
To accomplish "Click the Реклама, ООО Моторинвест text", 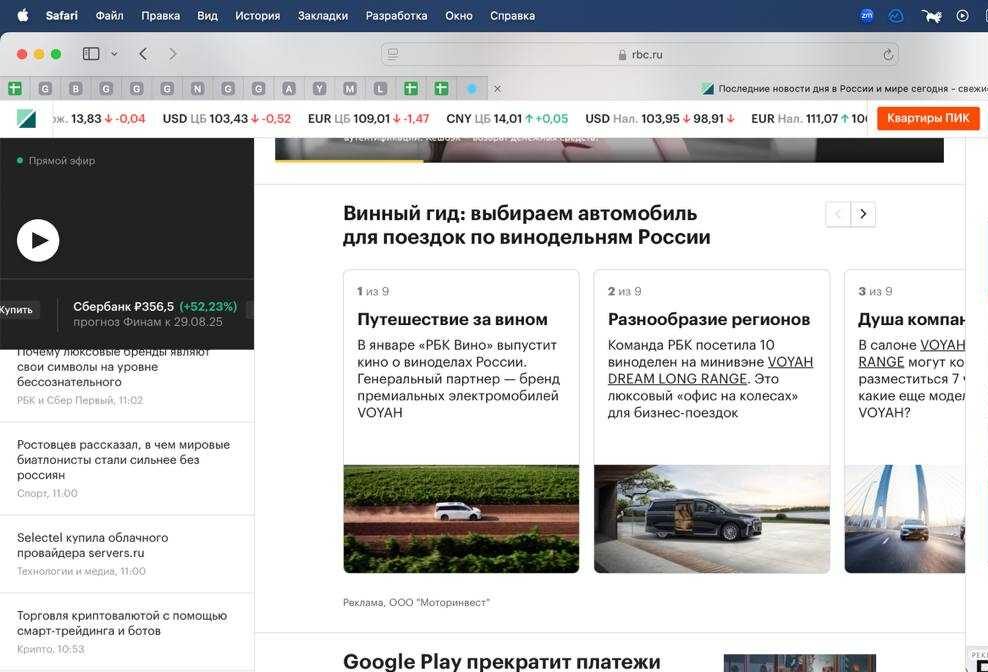I will (416, 603).
